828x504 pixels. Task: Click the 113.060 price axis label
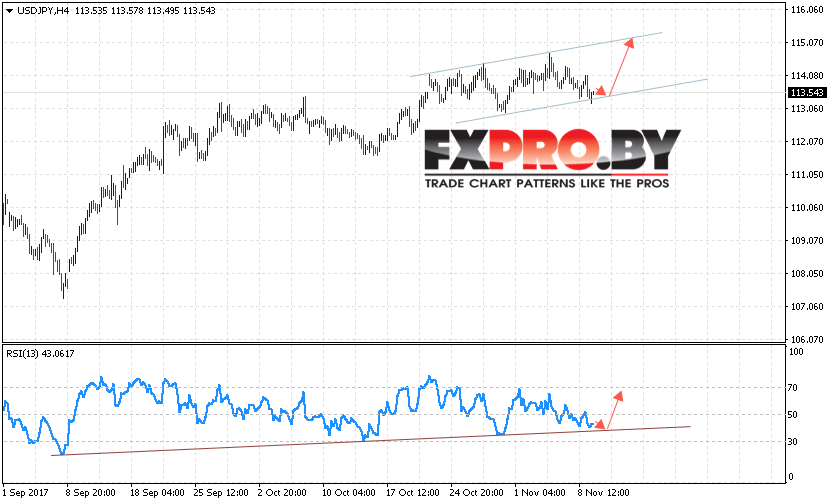[807, 108]
